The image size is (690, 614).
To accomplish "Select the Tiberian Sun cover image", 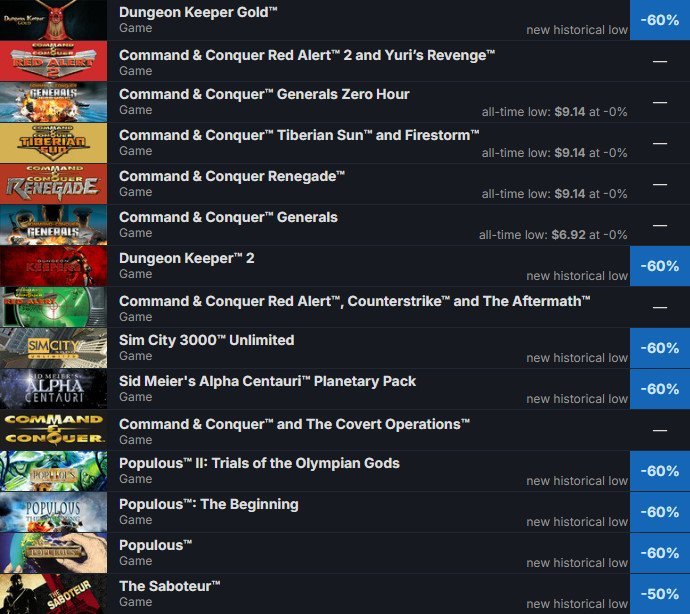I will click(53, 143).
